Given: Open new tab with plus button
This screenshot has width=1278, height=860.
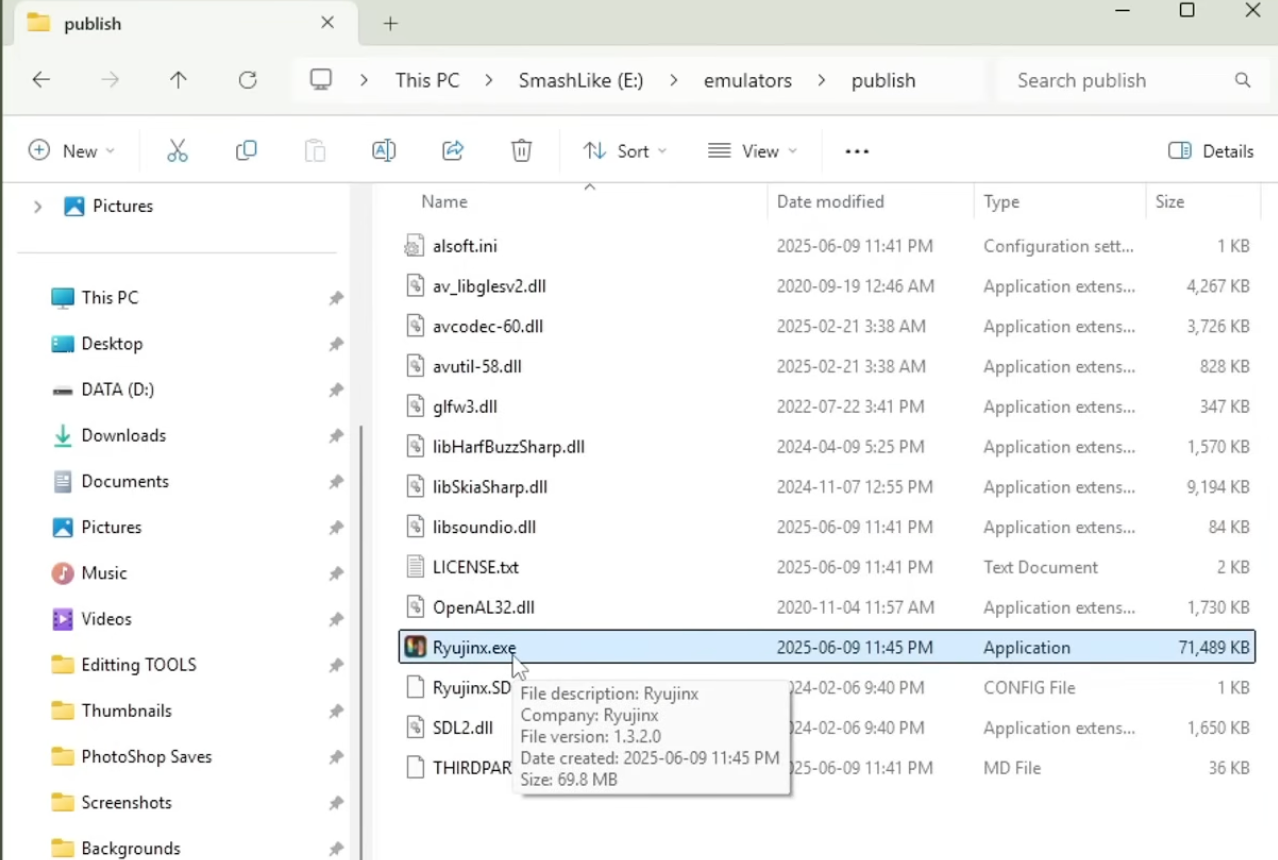Looking at the screenshot, I should click(391, 23).
